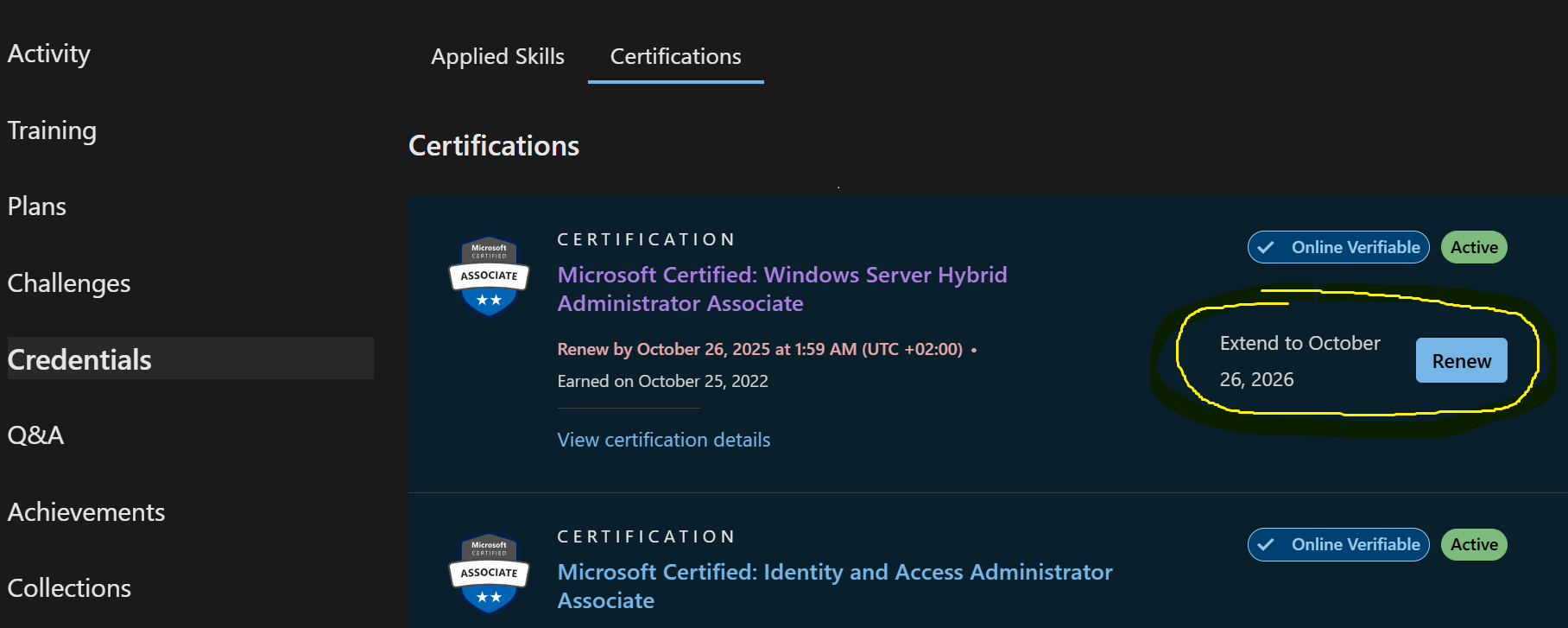Screen dimensions: 1568x628
Task: Click Online Verifiable badge on Windows Server certification
Action: (1338, 247)
